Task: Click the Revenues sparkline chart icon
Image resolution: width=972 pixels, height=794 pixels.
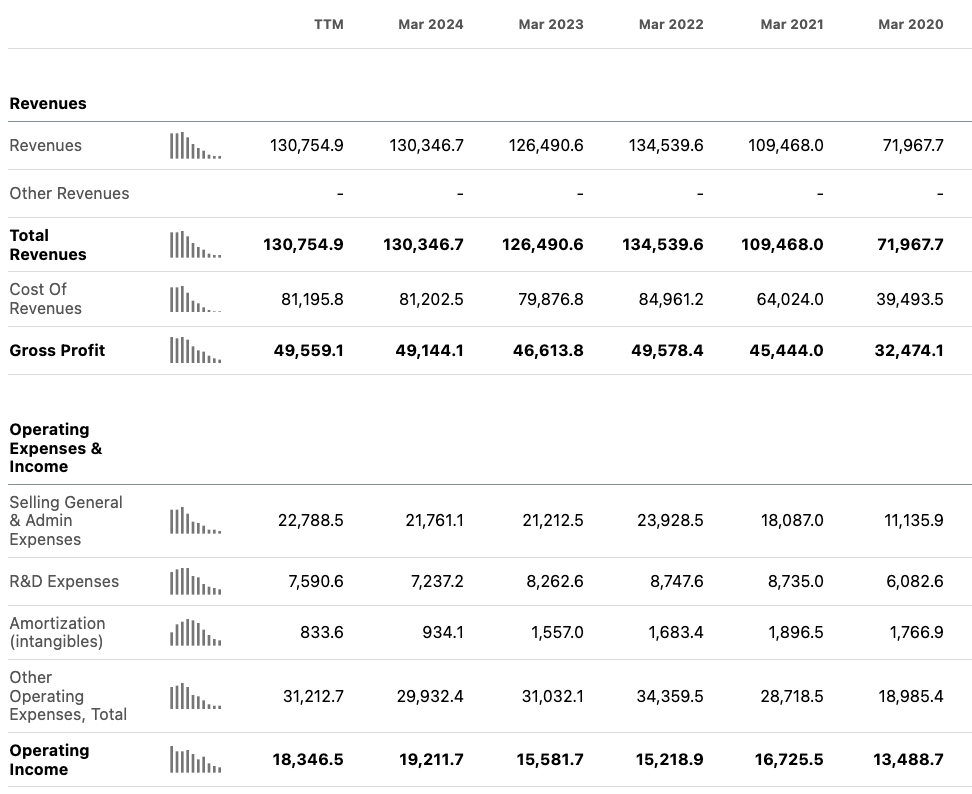Action: [195, 146]
